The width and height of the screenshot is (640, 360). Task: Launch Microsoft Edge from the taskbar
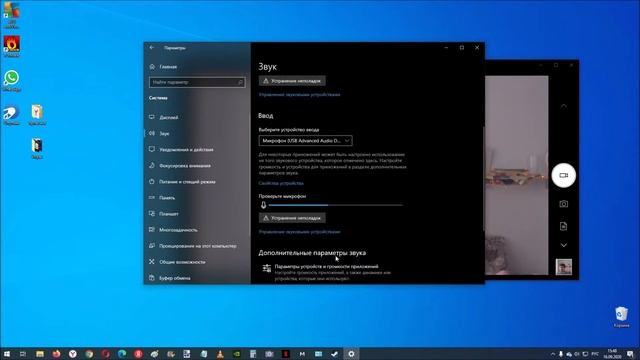[122, 354]
